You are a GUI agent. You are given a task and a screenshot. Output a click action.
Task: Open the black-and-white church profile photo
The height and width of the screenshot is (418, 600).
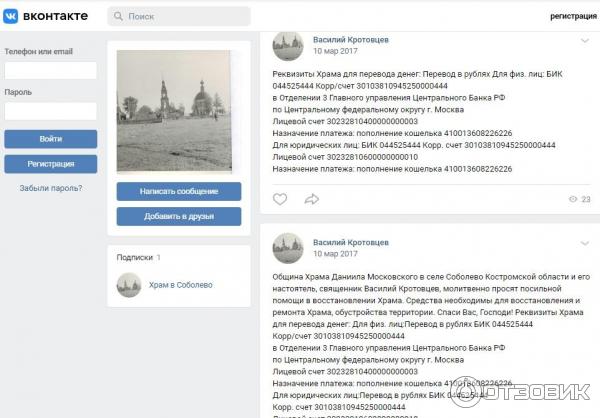tap(174, 111)
